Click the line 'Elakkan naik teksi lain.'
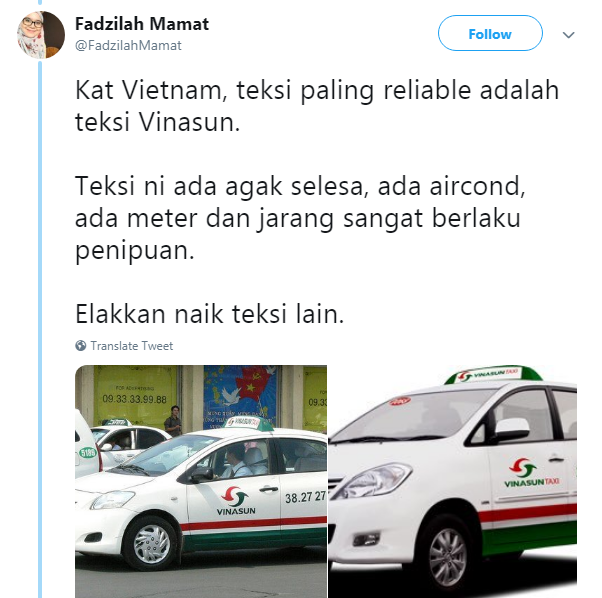 pos(210,314)
